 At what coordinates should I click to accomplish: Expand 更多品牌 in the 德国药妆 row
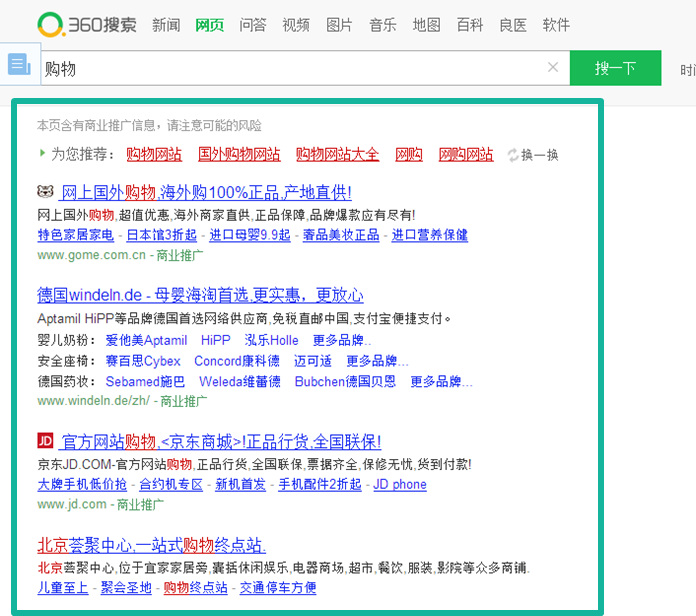tap(441, 382)
